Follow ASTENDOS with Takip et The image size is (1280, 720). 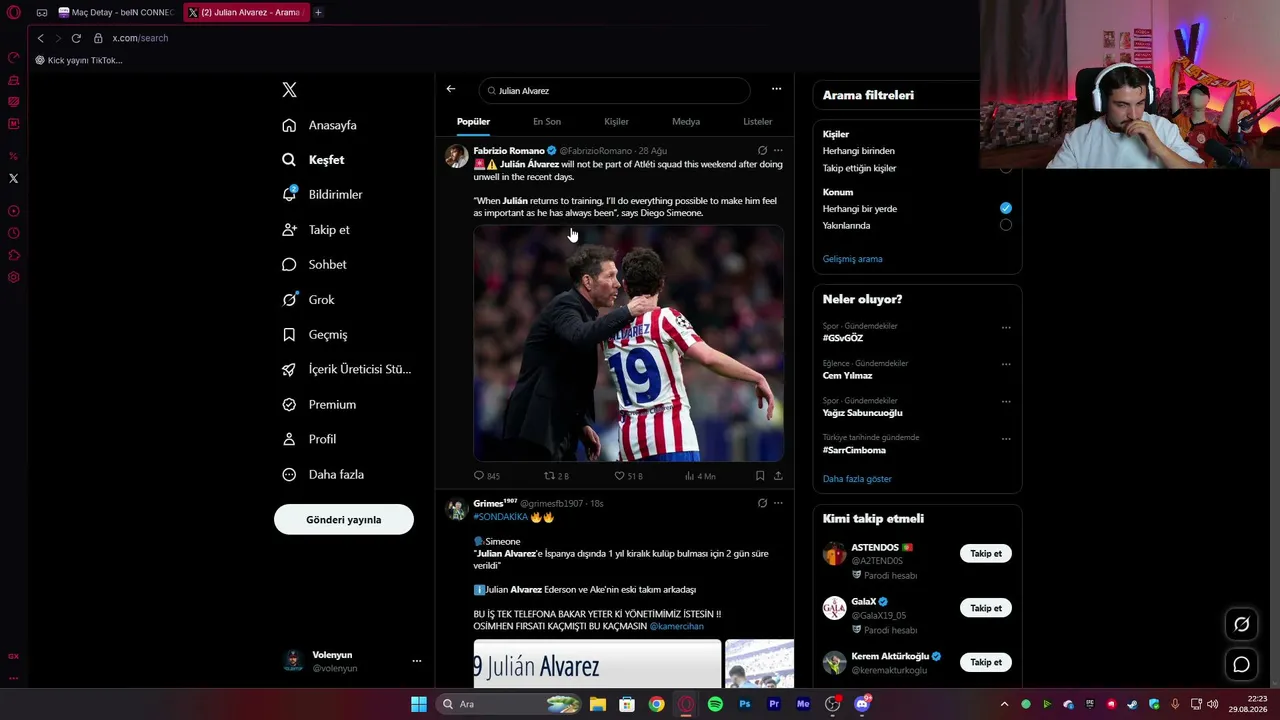(986, 553)
